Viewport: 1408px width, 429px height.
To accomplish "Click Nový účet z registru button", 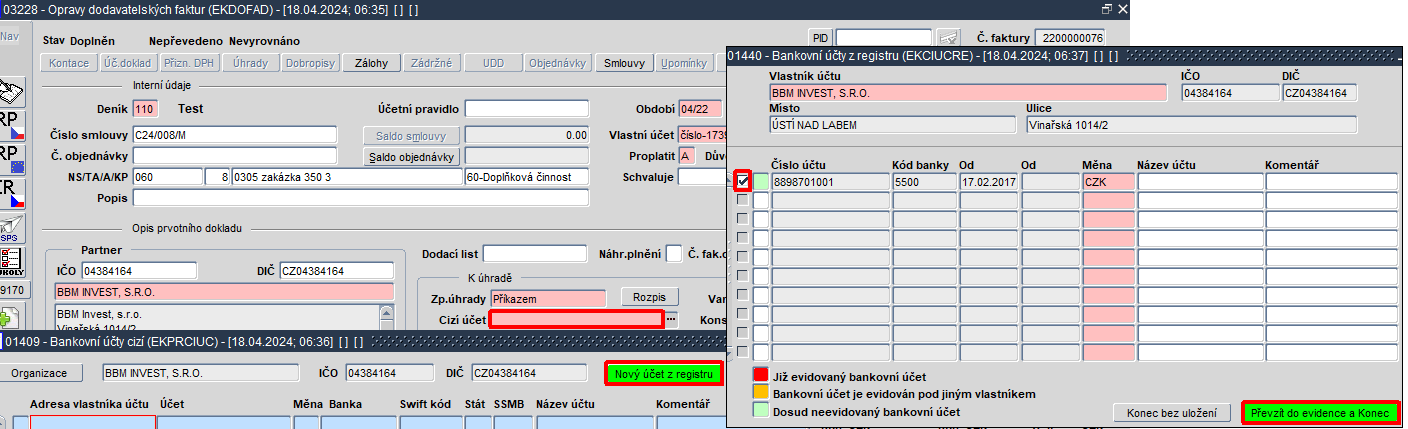I will pyautogui.click(x=663, y=373).
